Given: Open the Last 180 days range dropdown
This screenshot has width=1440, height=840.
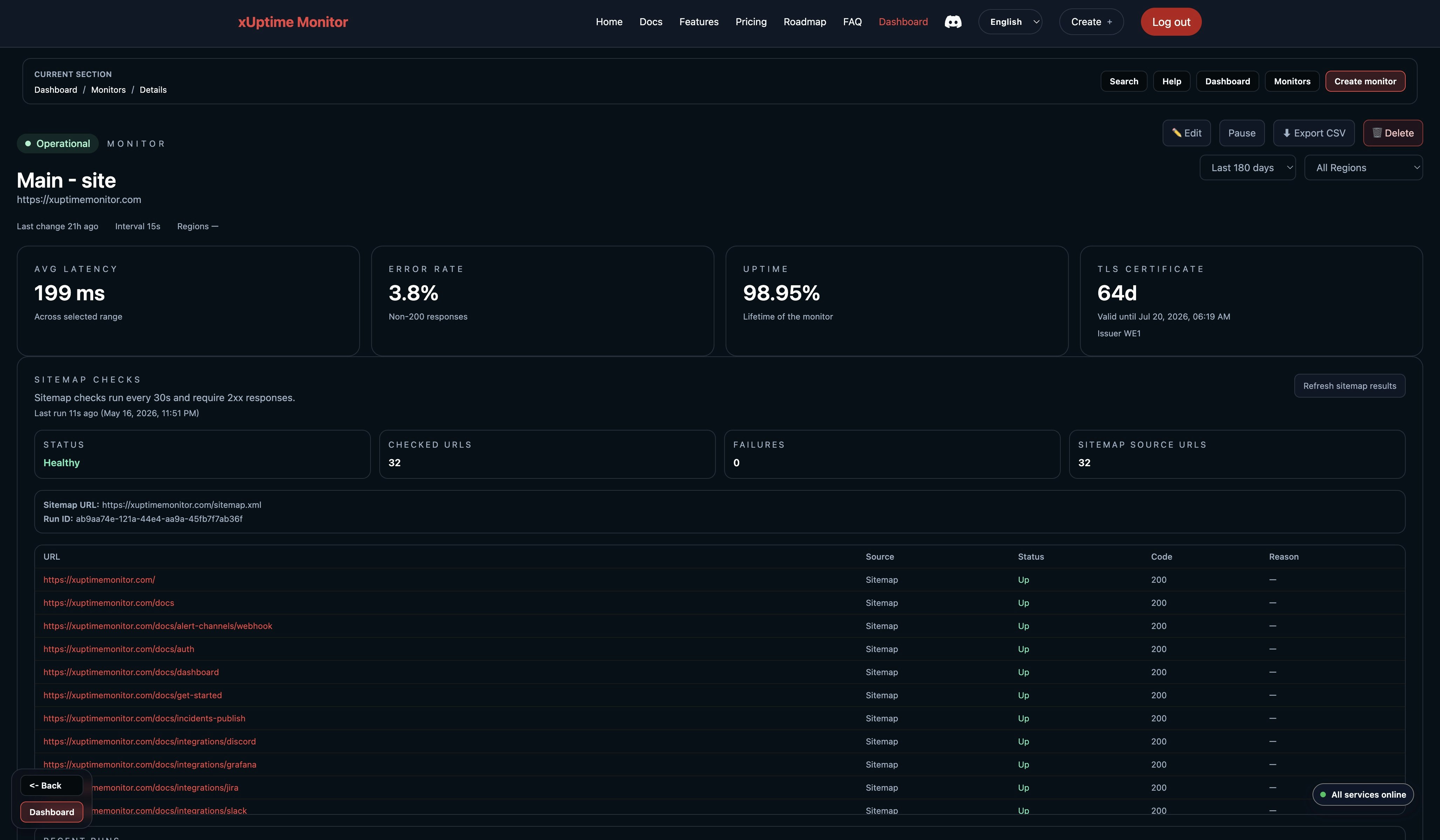Looking at the screenshot, I should pos(1247,167).
